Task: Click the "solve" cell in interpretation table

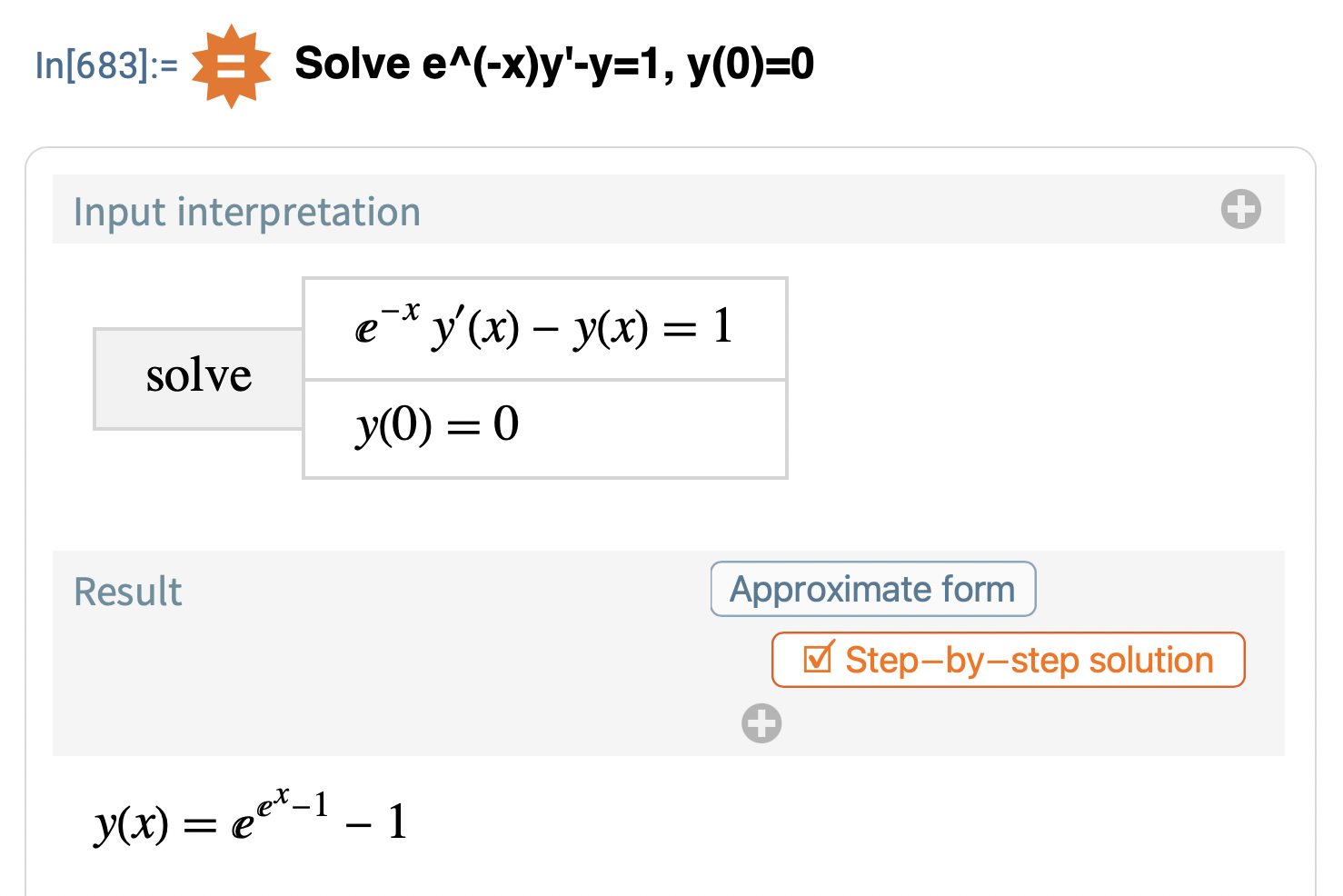Action: [x=198, y=377]
